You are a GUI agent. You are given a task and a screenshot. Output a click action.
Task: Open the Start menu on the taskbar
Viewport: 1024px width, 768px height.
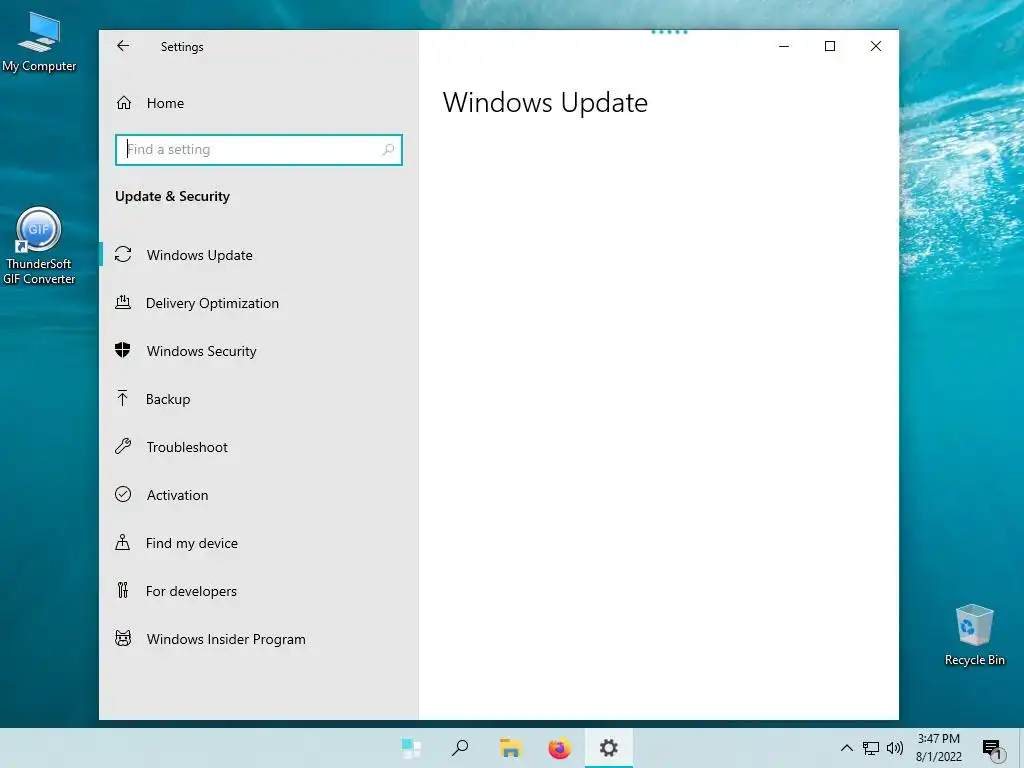(x=411, y=748)
